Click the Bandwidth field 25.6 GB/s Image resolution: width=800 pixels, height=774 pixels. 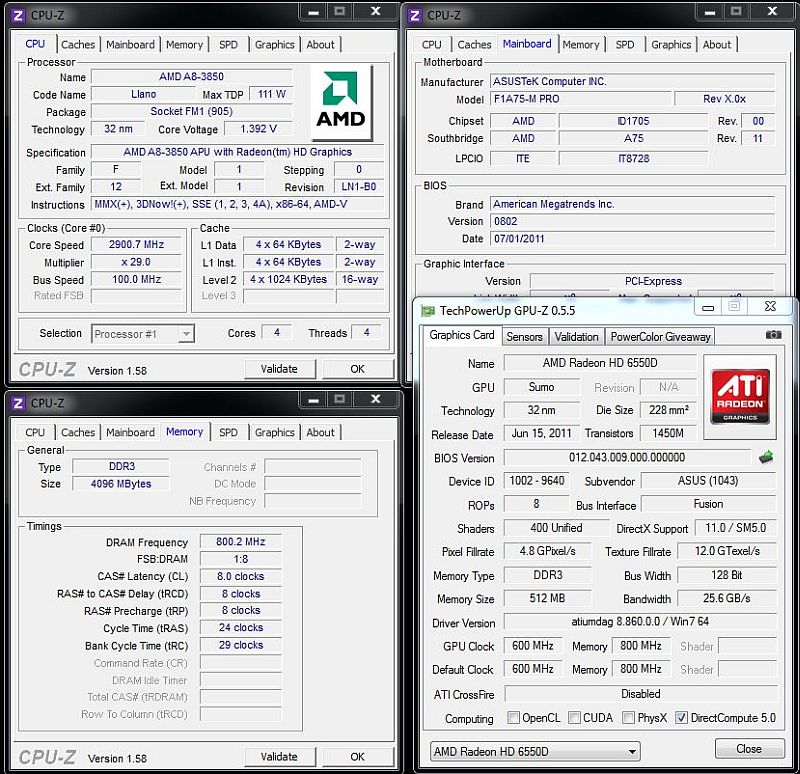pyautogui.click(x=727, y=598)
